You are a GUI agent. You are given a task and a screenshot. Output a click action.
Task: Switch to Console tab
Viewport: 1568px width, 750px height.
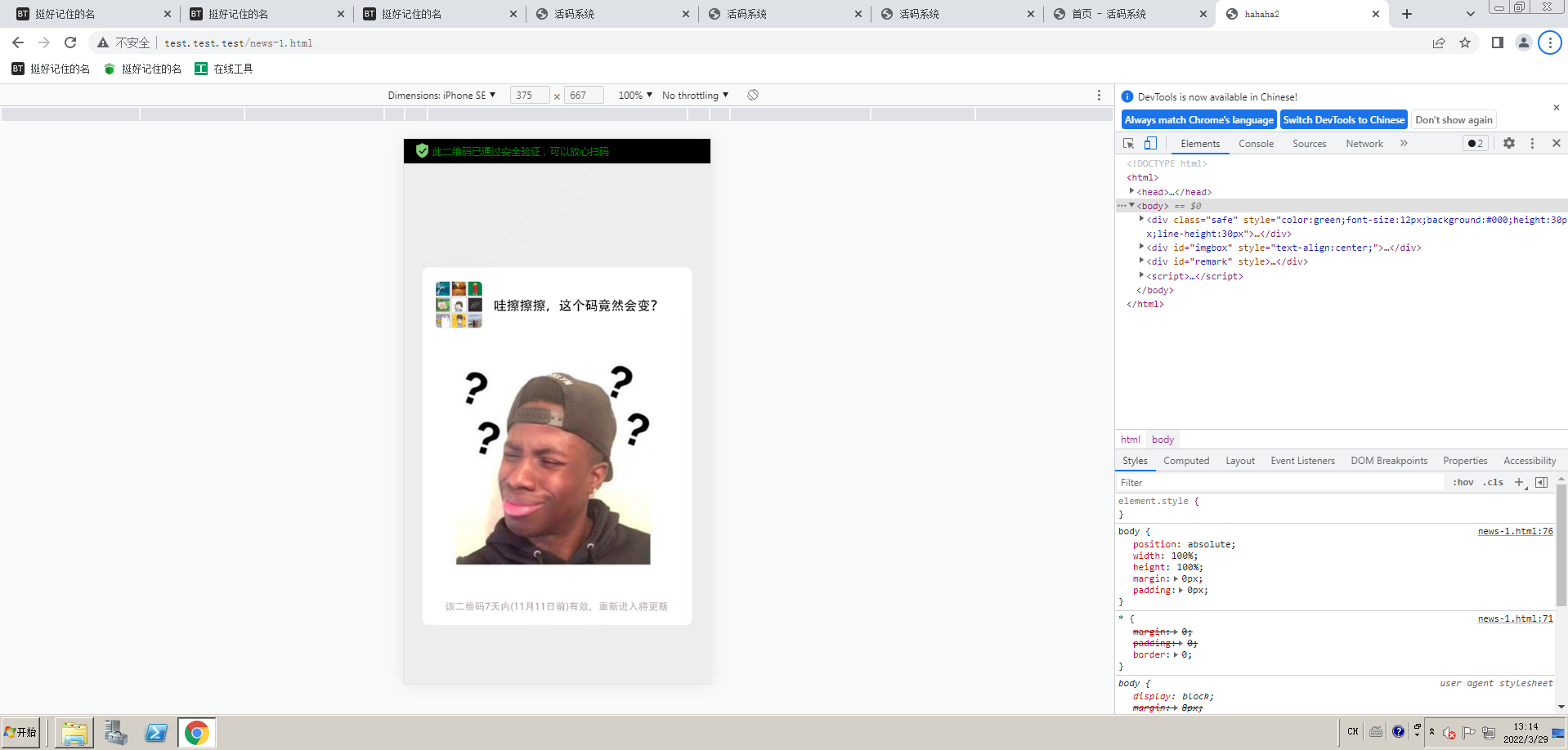pyautogui.click(x=1256, y=143)
